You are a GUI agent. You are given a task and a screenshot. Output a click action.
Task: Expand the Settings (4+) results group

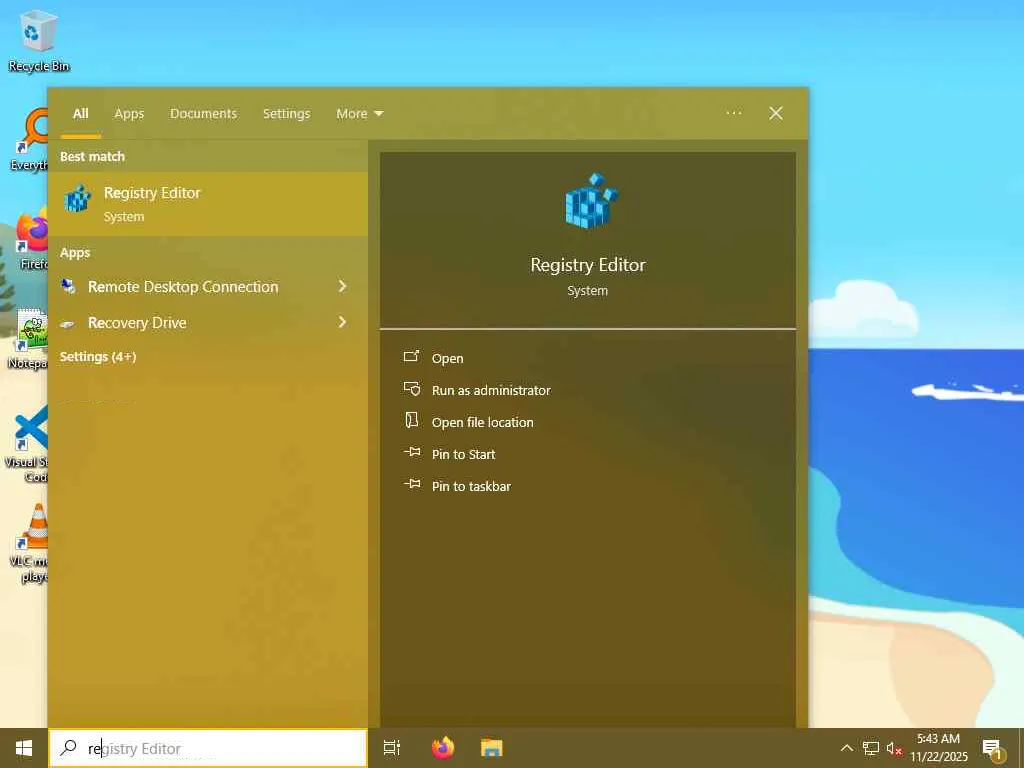point(98,357)
